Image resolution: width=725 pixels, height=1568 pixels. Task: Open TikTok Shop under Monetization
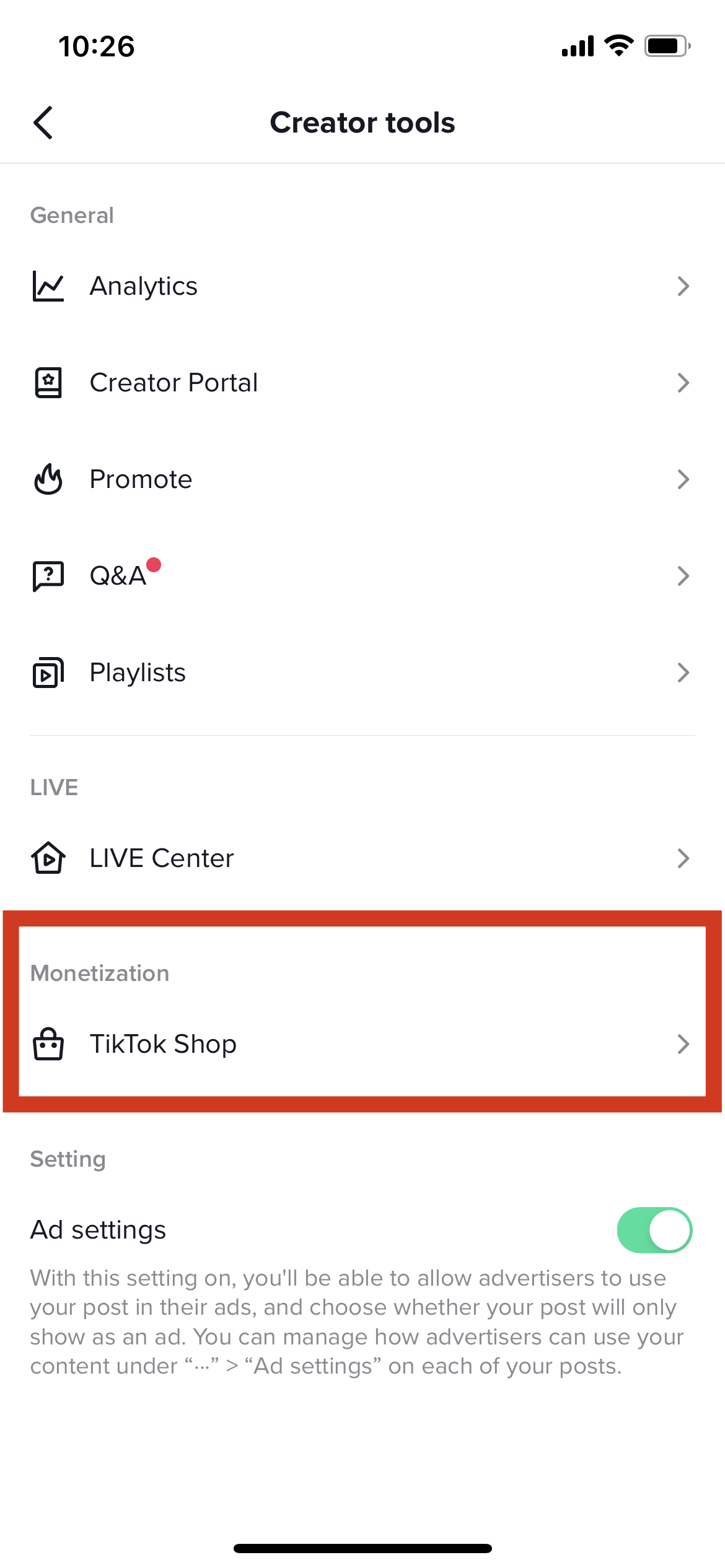click(x=163, y=1044)
